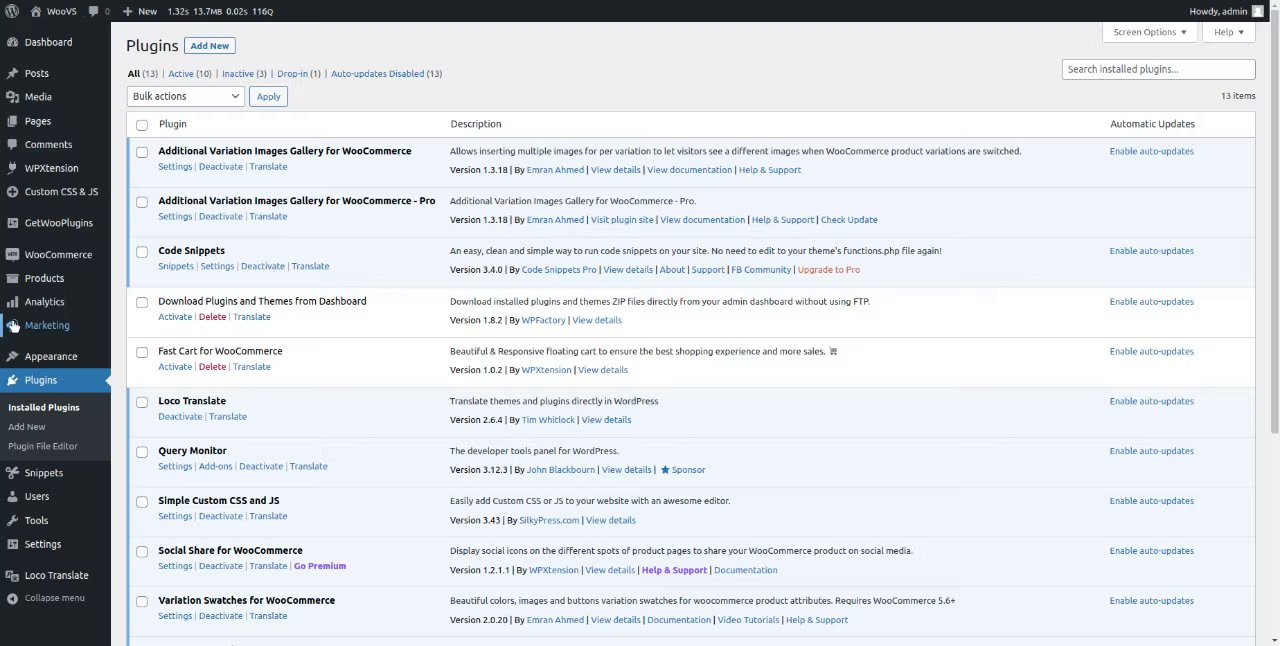Screen dimensions: 1280x646
Task: Click the Collapse menu arrow icon
Action: 12,598
